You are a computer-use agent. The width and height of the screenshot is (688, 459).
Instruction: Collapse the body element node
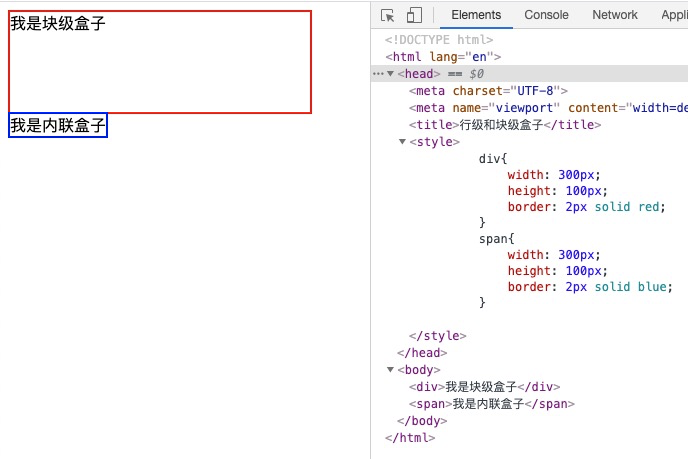[x=390, y=369]
